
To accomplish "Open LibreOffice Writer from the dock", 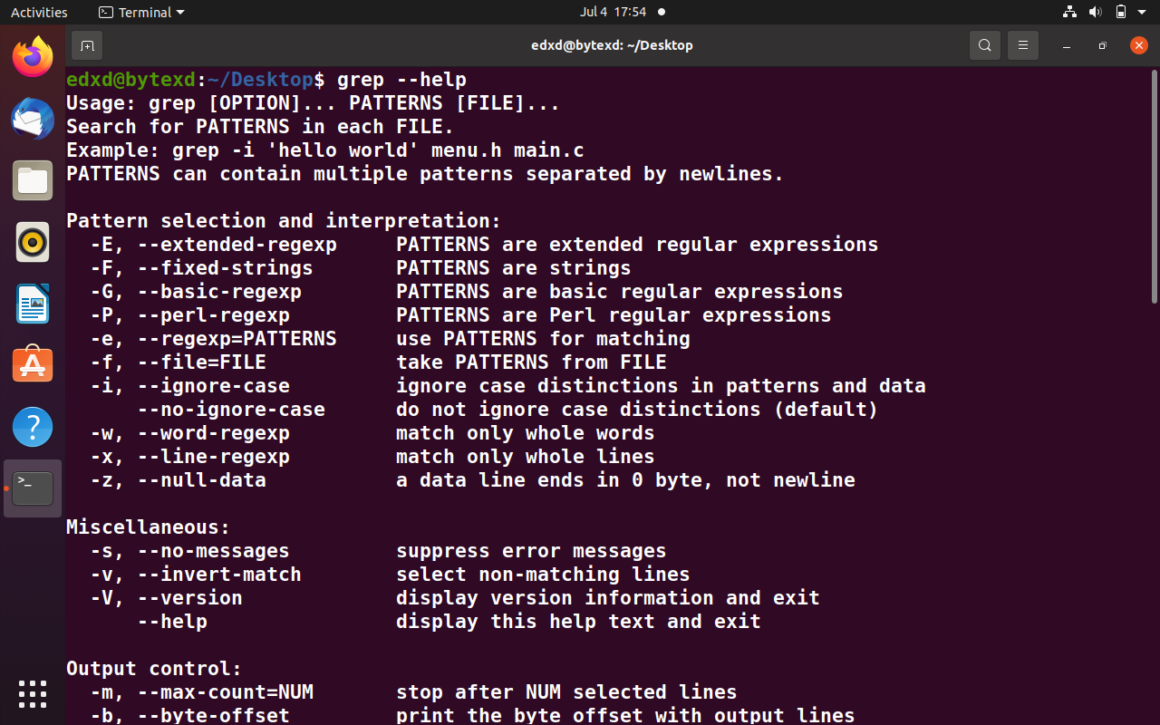I will pyautogui.click(x=32, y=303).
